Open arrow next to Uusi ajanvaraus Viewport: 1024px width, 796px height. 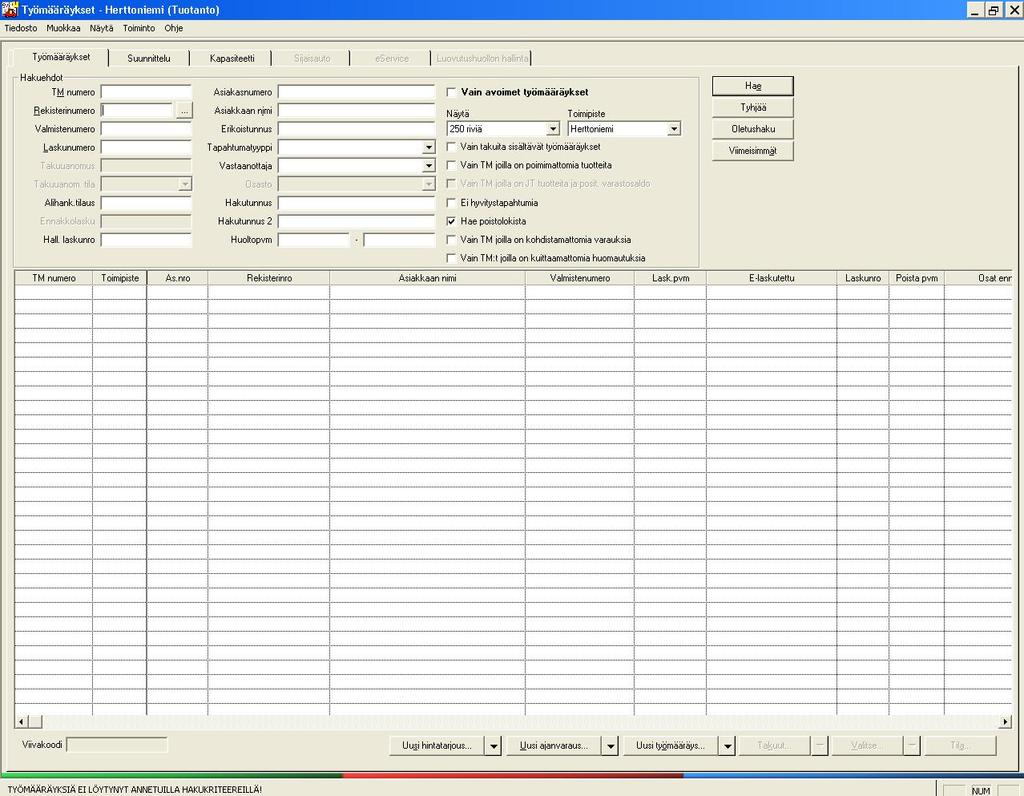pos(610,746)
